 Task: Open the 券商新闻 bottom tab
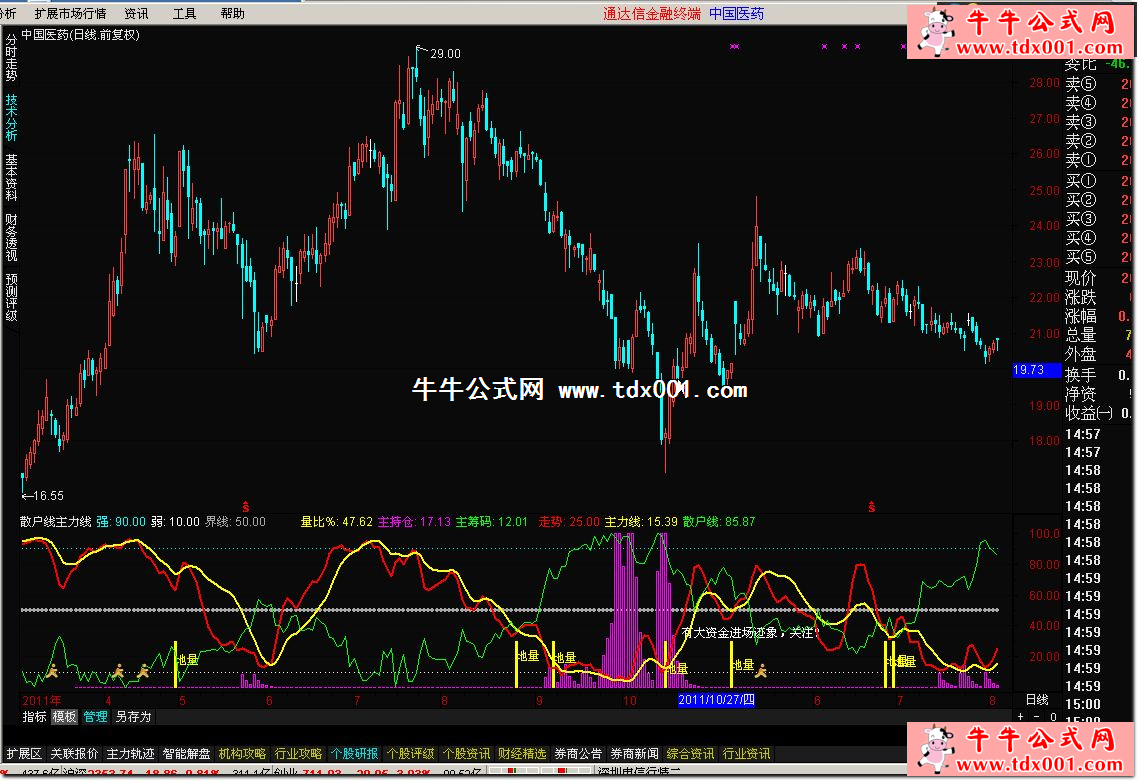(634, 753)
